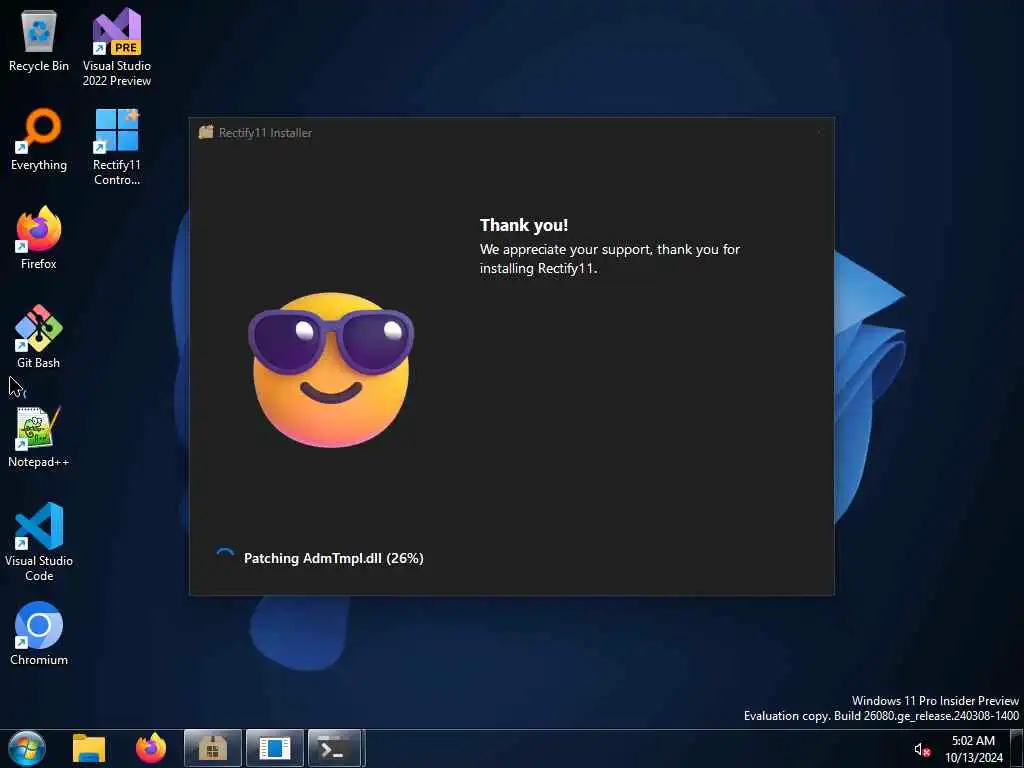
Task: Click the muted volume tray icon
Action: tap(921, 750)
